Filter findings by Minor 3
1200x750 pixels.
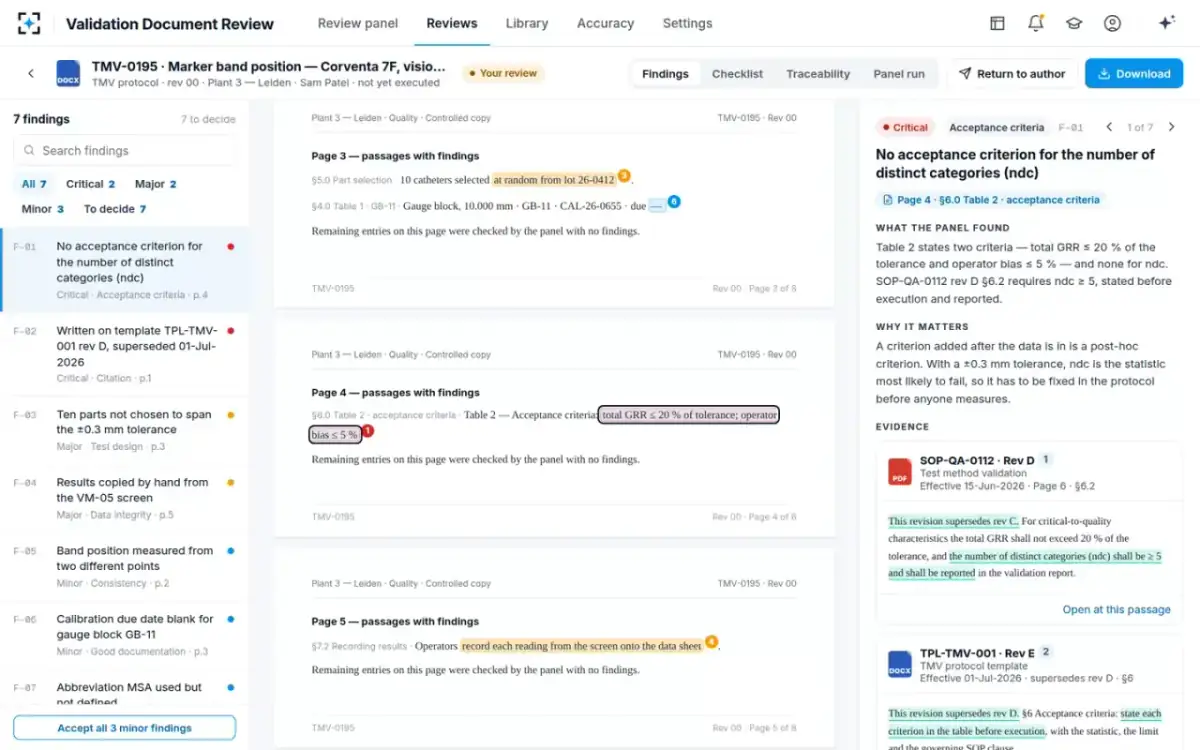pos(43,209)
